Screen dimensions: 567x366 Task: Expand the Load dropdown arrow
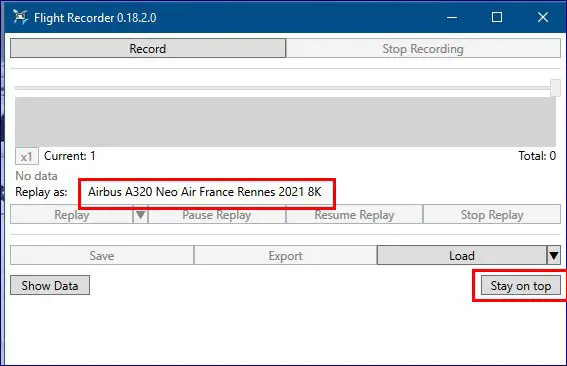pos(554,256)
